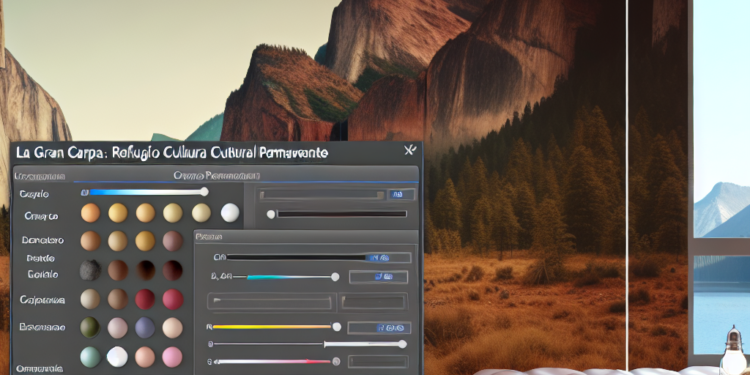Screen dimensions: 750x375
Task: Choose the slate blue swatch
Action: pos(145,328)
